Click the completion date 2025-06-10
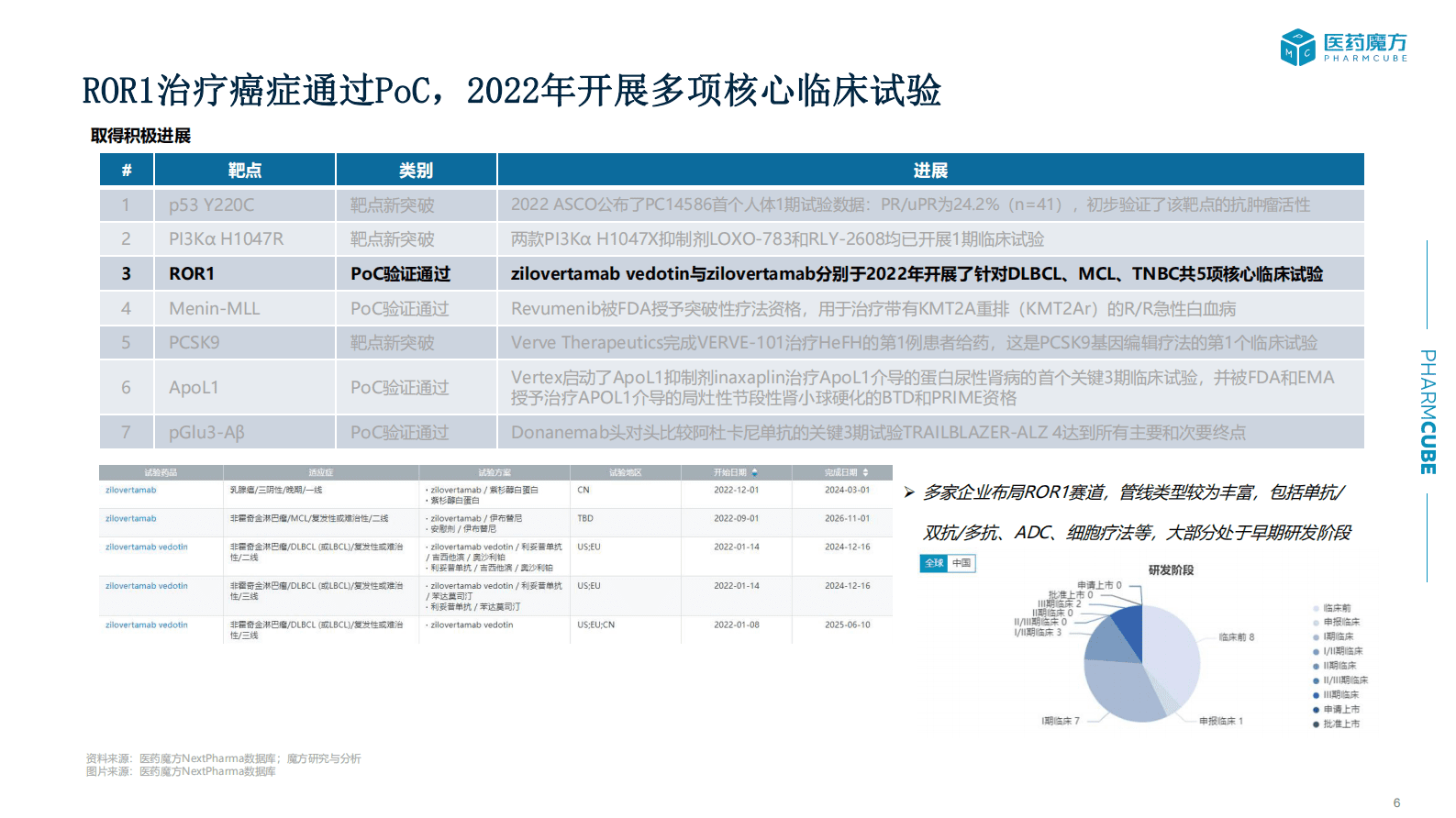The height and width of the screenshot is (818, 1456). point(848,625)
